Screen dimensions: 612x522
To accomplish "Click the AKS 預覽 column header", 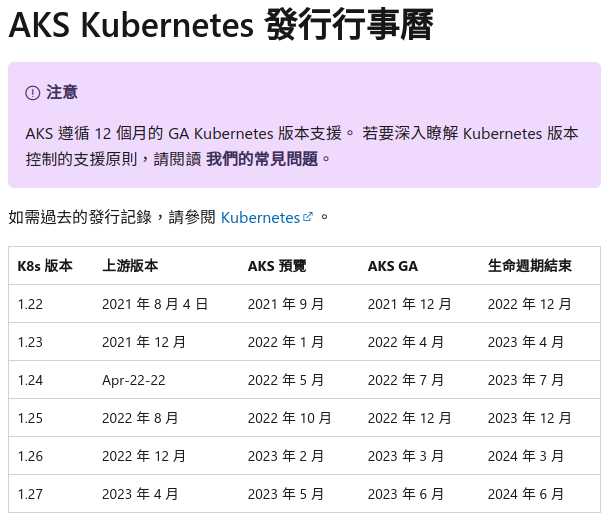I will click(277, 266).
